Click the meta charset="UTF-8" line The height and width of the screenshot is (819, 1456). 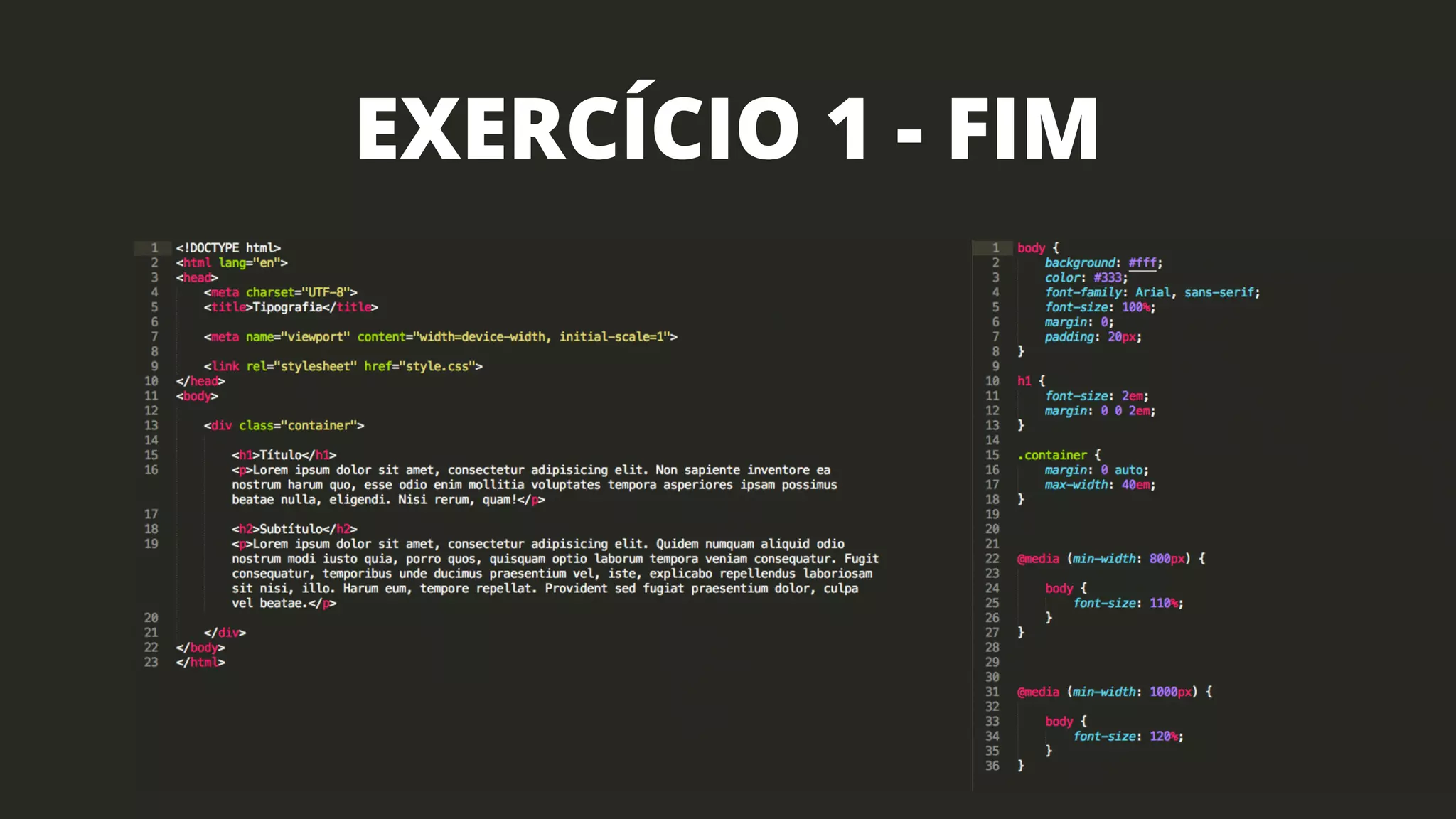click(280, 292)
